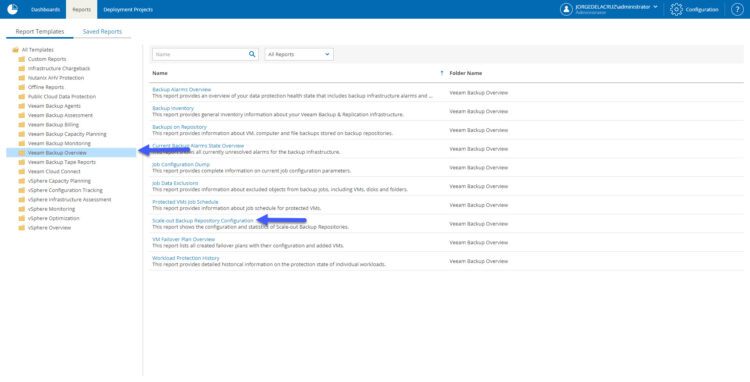Open the Dashboards menu
The image size is (750, 382).
[x=45, y=10]
